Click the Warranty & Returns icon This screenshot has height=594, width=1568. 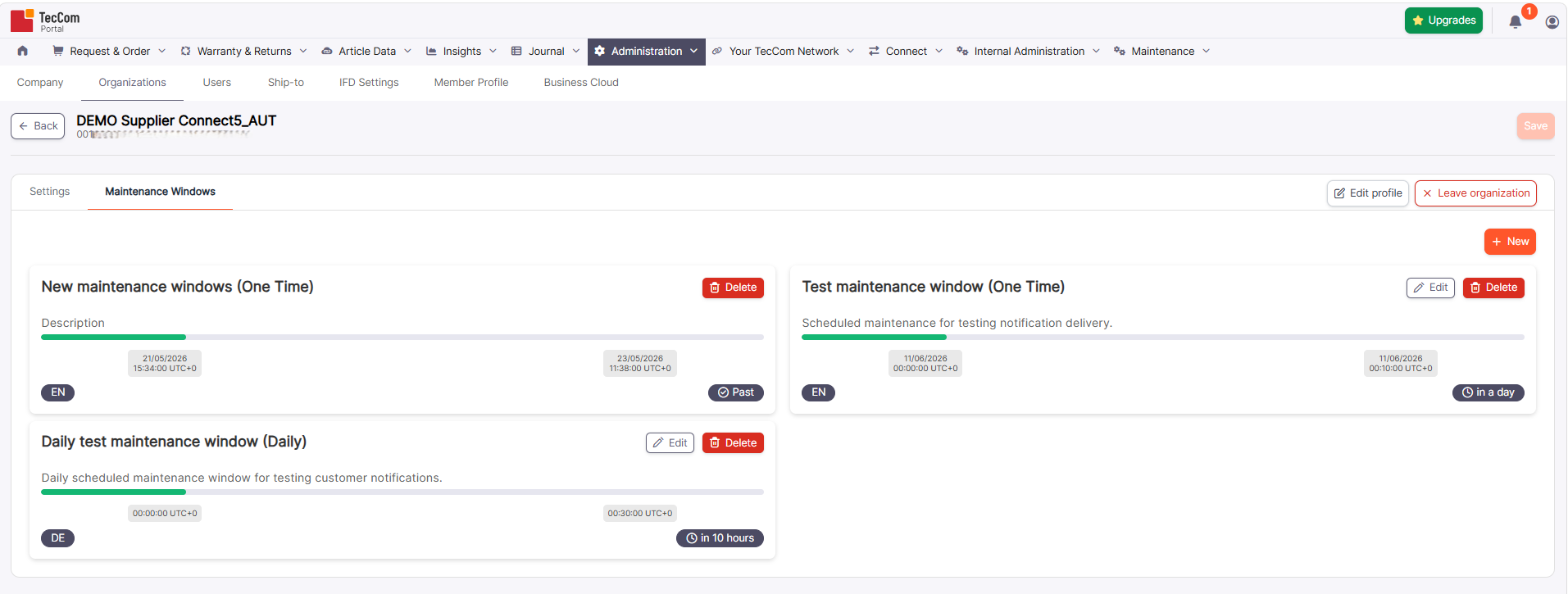(x=186, y=51)
